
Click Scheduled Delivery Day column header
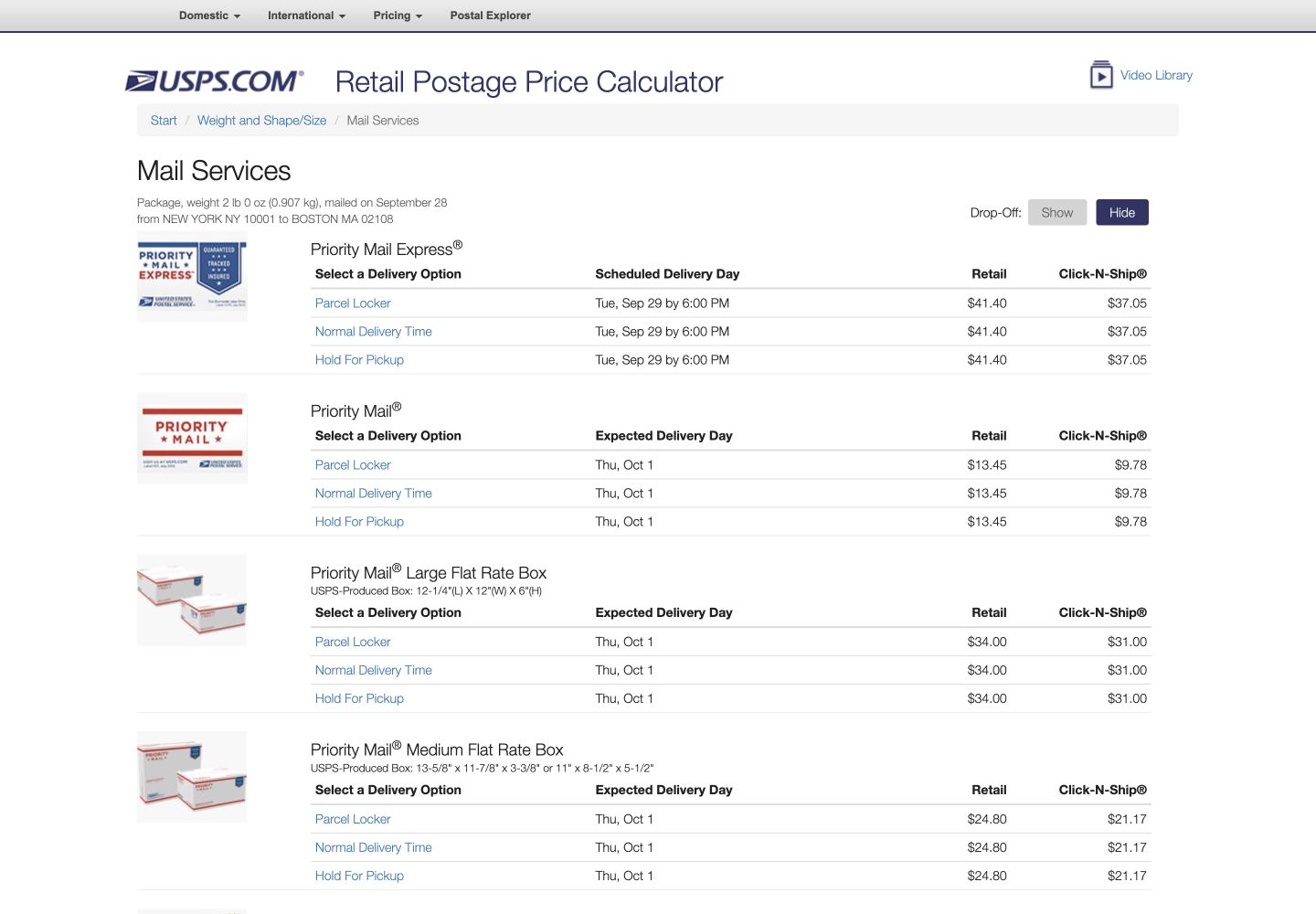667,274
